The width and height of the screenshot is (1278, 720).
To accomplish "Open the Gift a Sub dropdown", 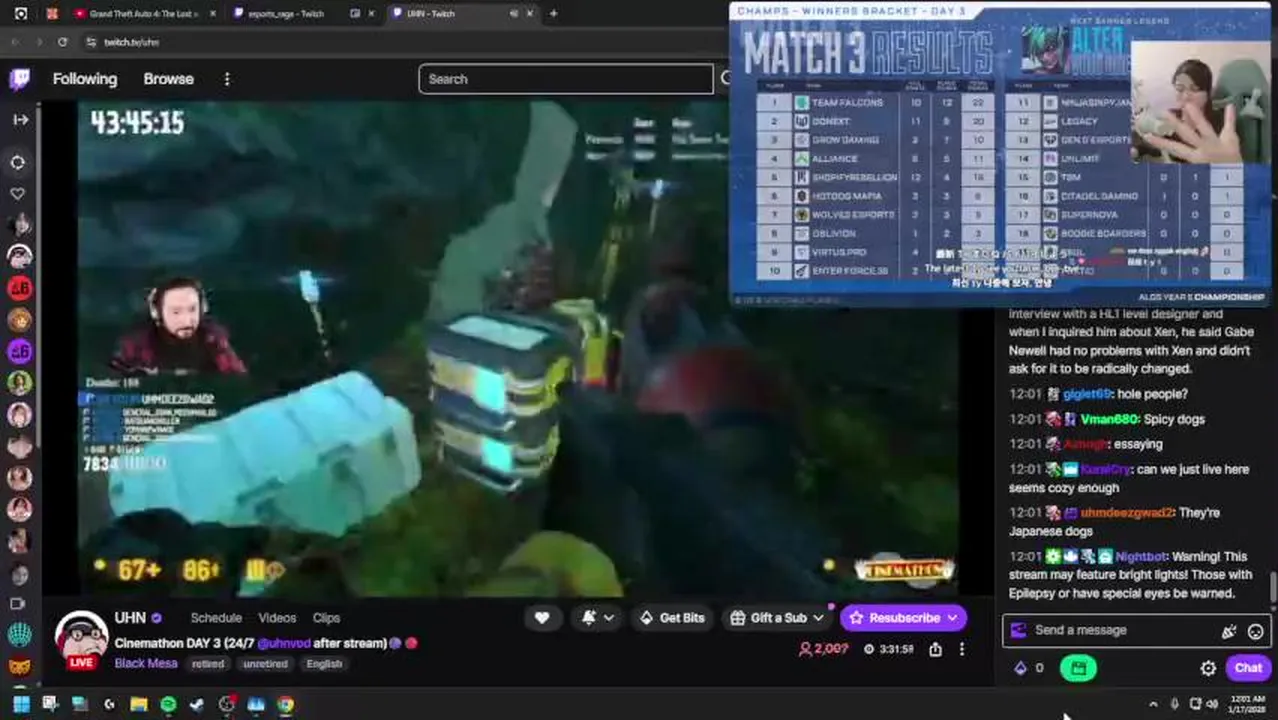I will coord(776,618).
